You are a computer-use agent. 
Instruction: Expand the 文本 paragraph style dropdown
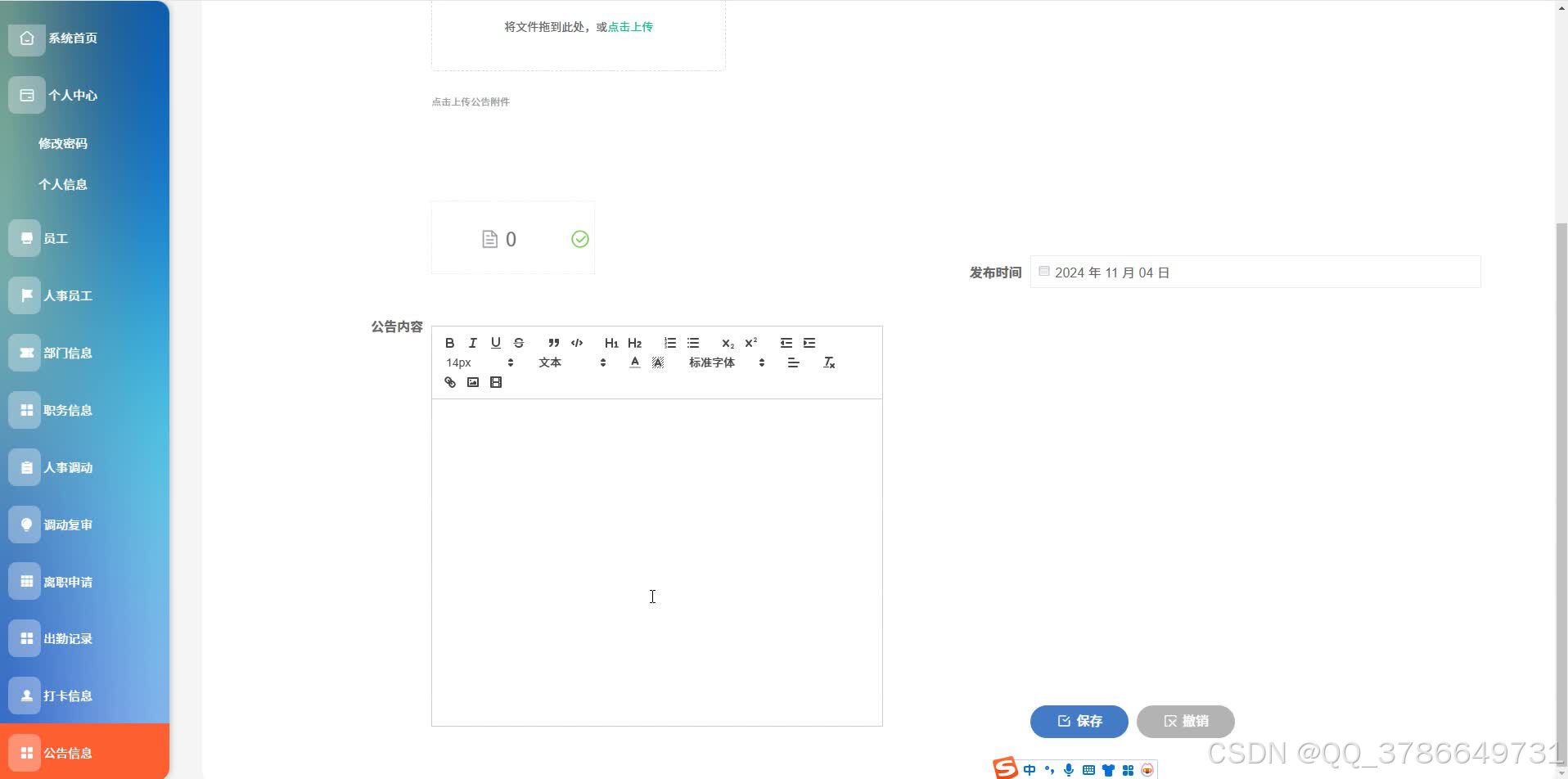pyautogui.click(x=550, y=362)
